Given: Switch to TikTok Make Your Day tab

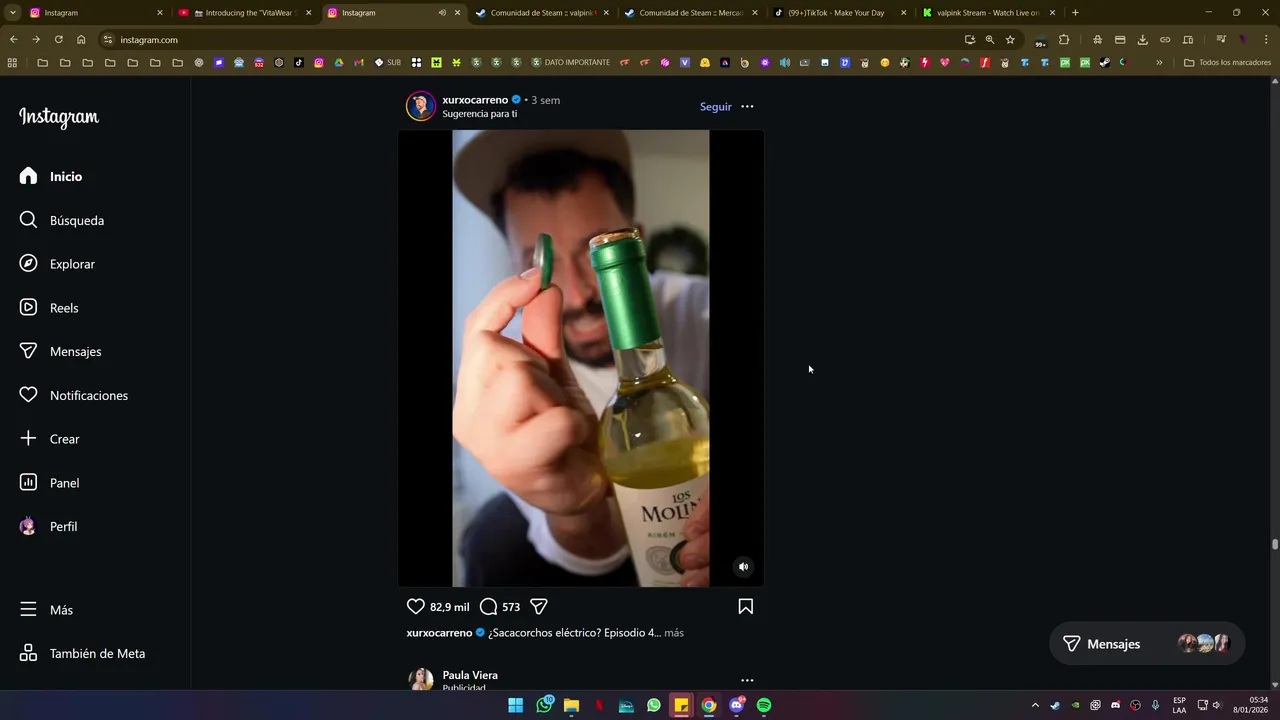Looking at the screenshot, I should (840, 13).
